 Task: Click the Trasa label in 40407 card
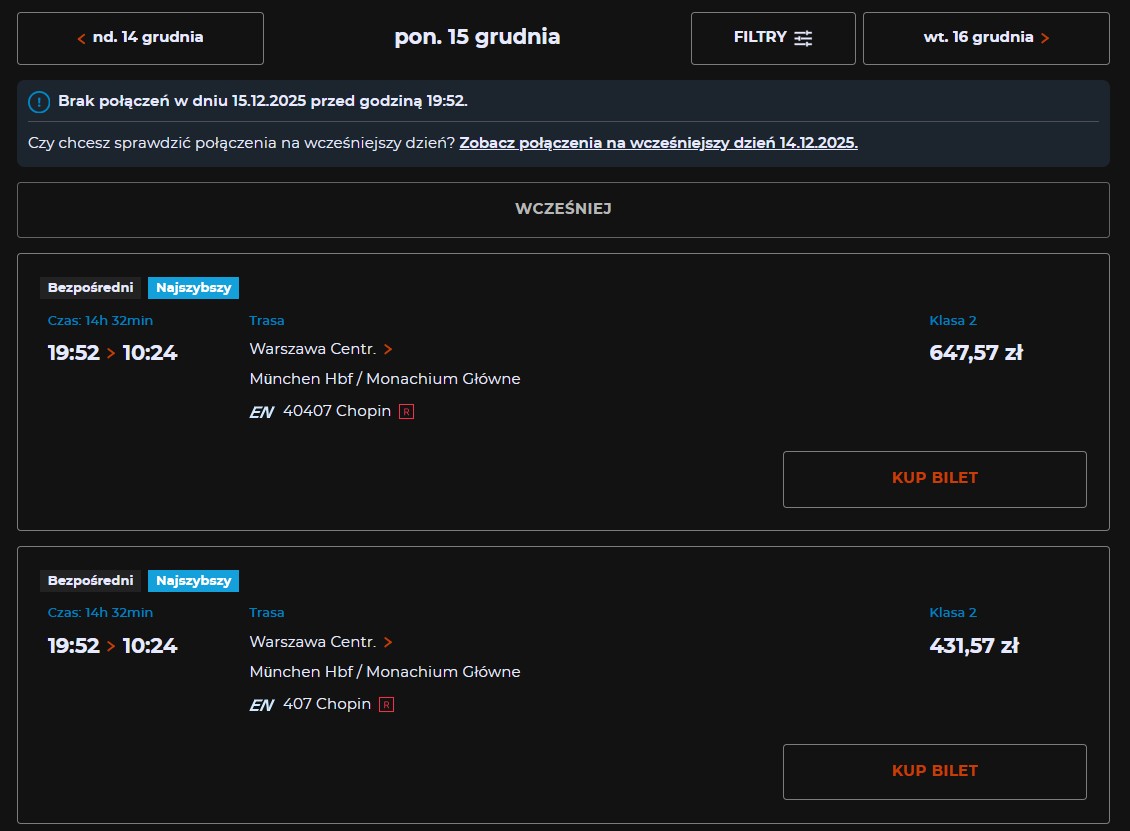coord(267,321)
